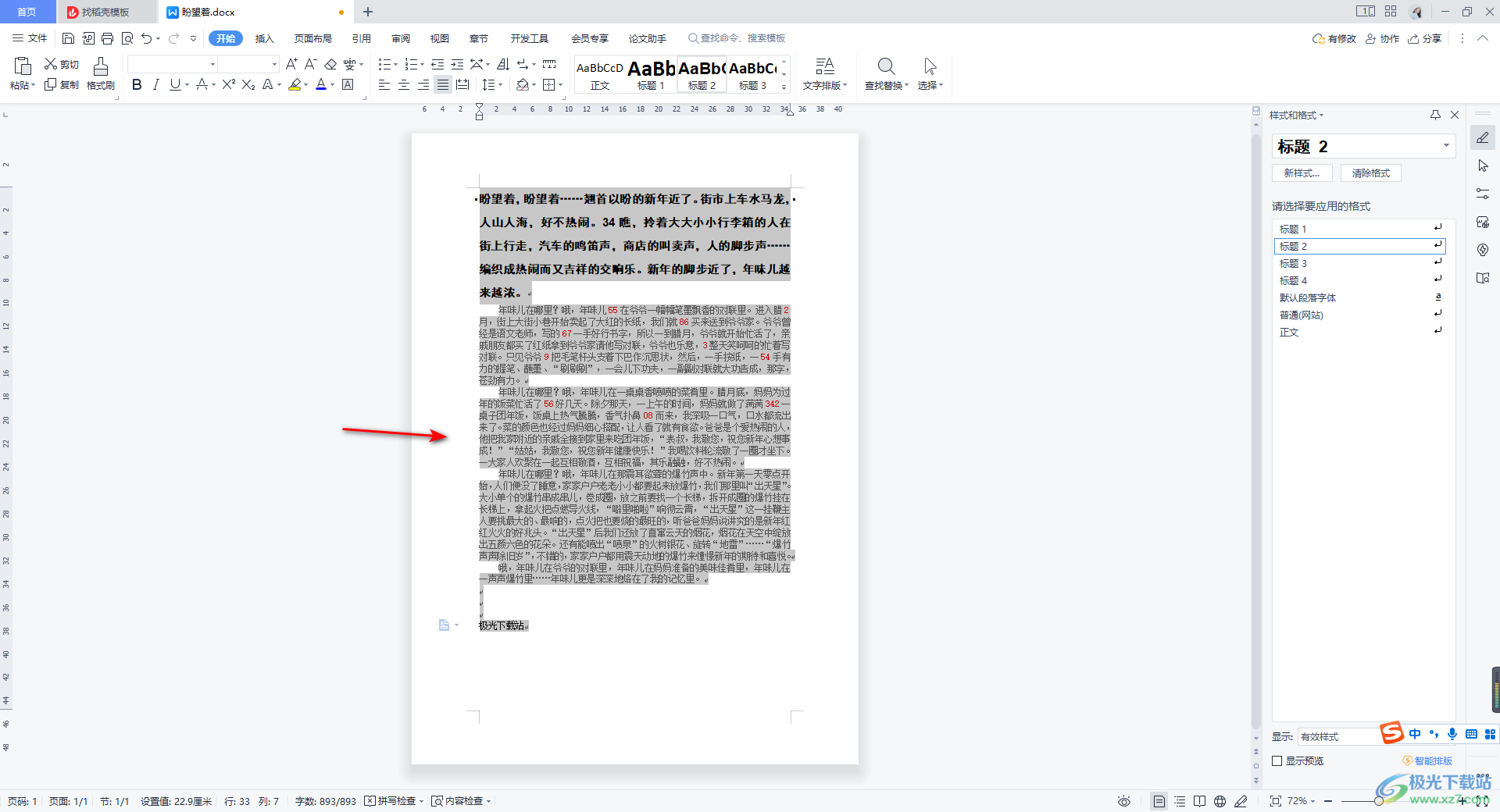Decrease paragraph indent
Viewport: 1500px width, 812px height.
pos(437,64)
